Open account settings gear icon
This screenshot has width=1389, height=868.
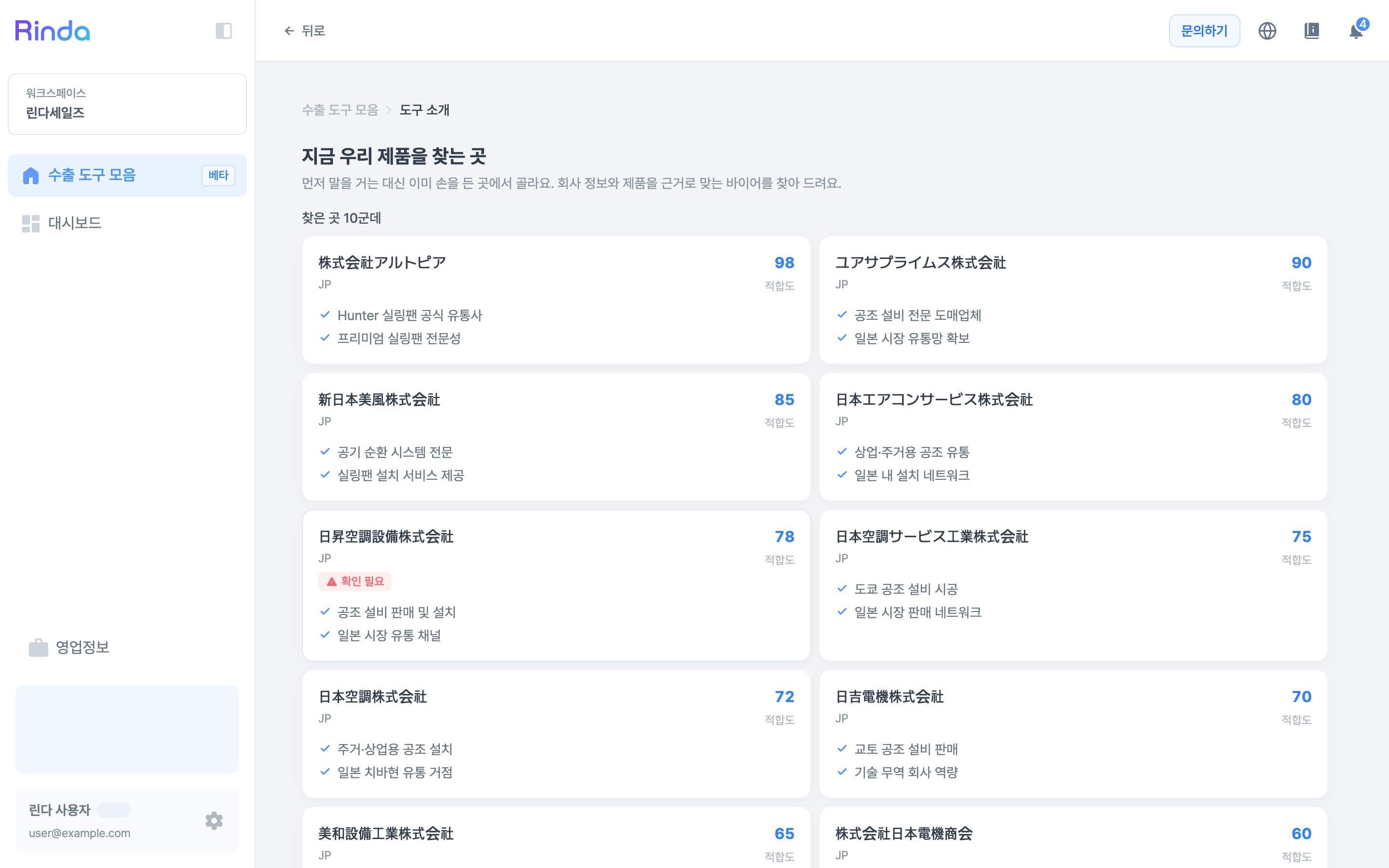tap(214, 820)
